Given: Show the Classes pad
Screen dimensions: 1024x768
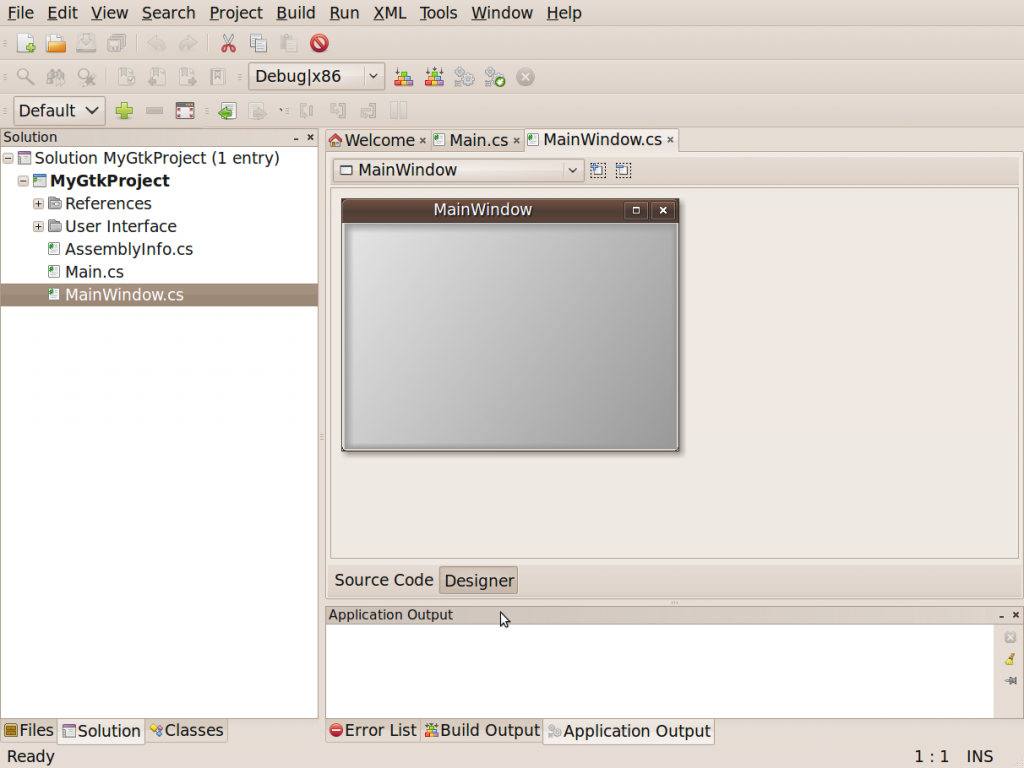Looking at the screenshot, I should coord(187,730).
